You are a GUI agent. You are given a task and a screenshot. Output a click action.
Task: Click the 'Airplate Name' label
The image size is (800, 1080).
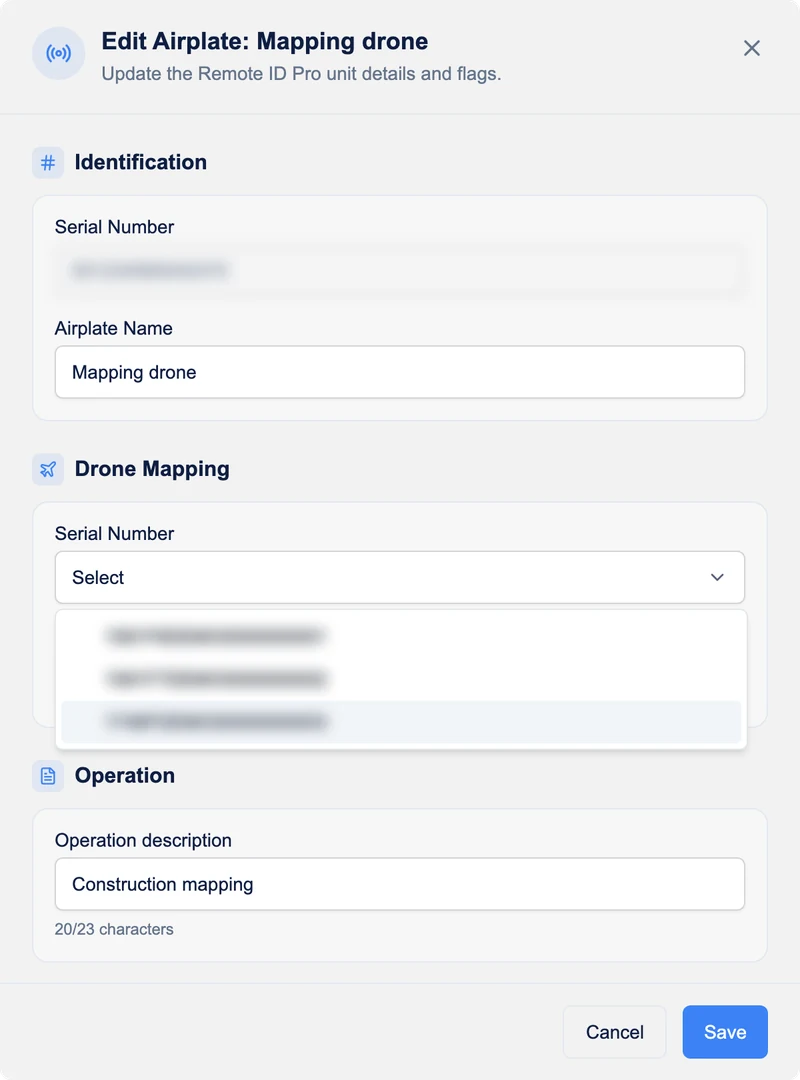tap(114, 328)
